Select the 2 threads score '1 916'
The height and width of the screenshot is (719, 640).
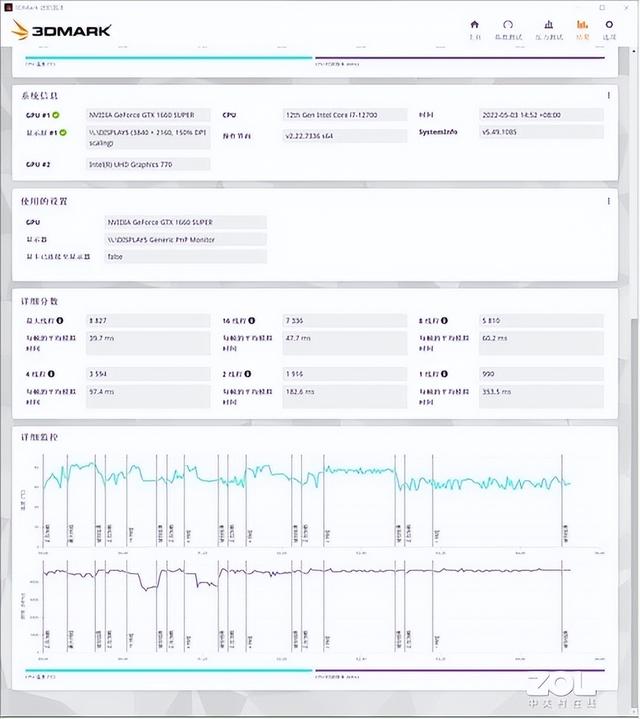point(345,374)
